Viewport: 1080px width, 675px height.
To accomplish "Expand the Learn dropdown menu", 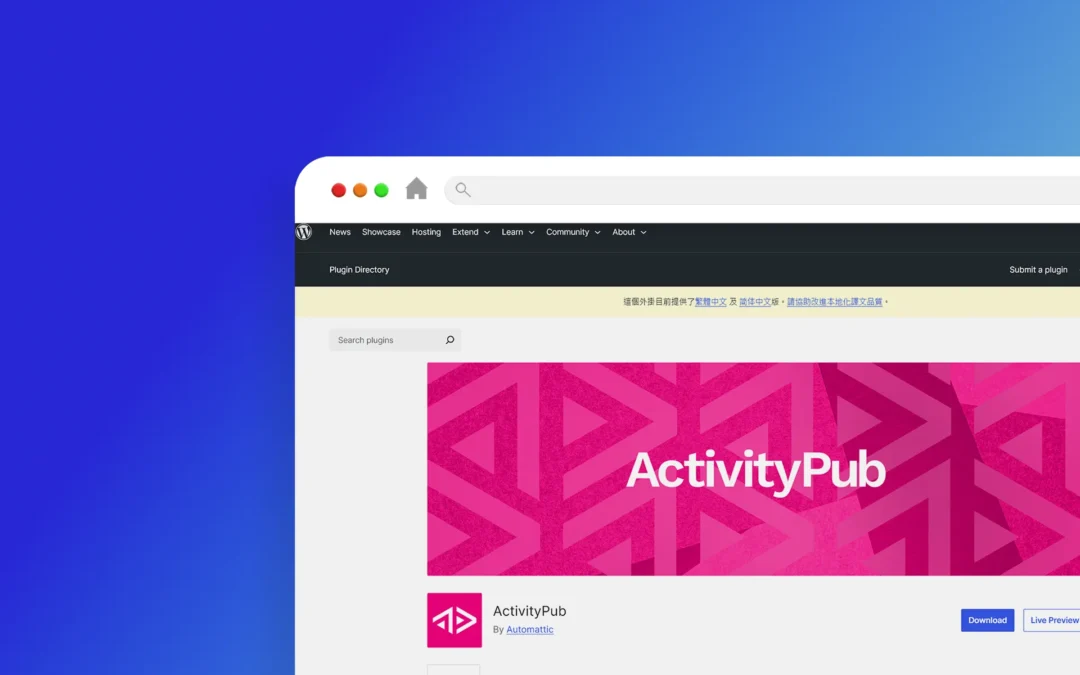I will click(518, 232).
